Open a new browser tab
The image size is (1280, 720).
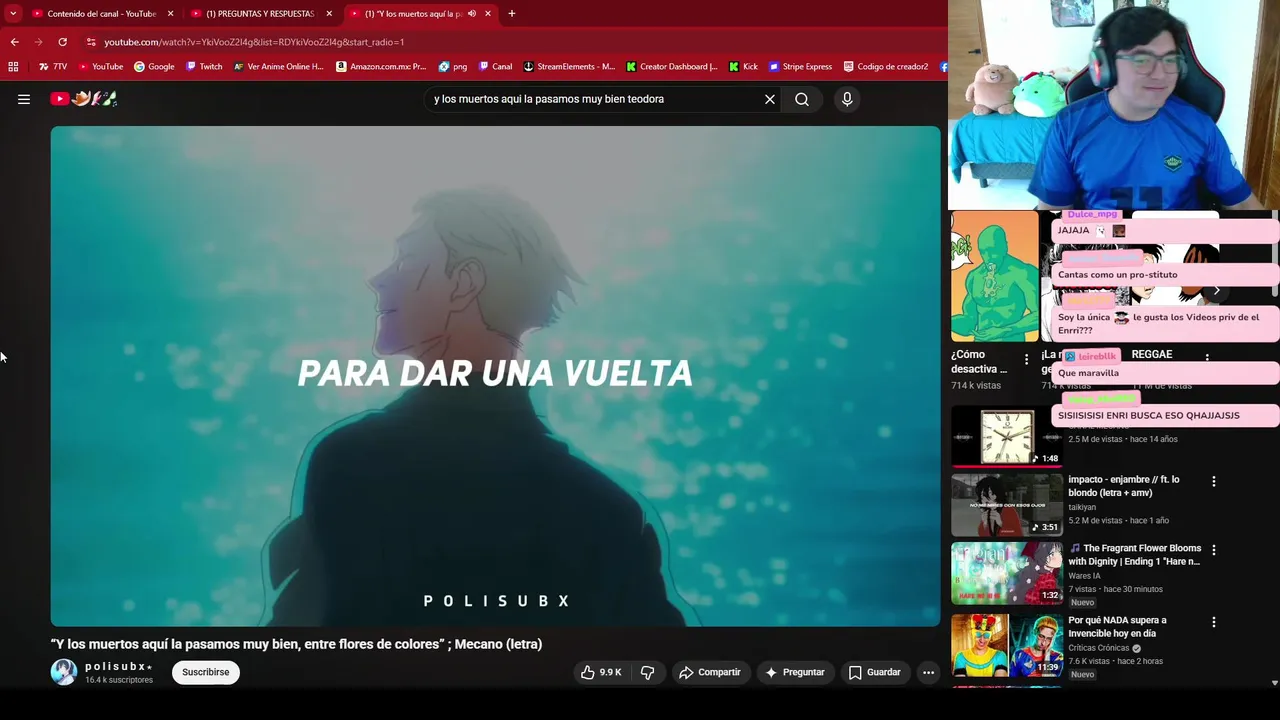click(x=512, y=14)
